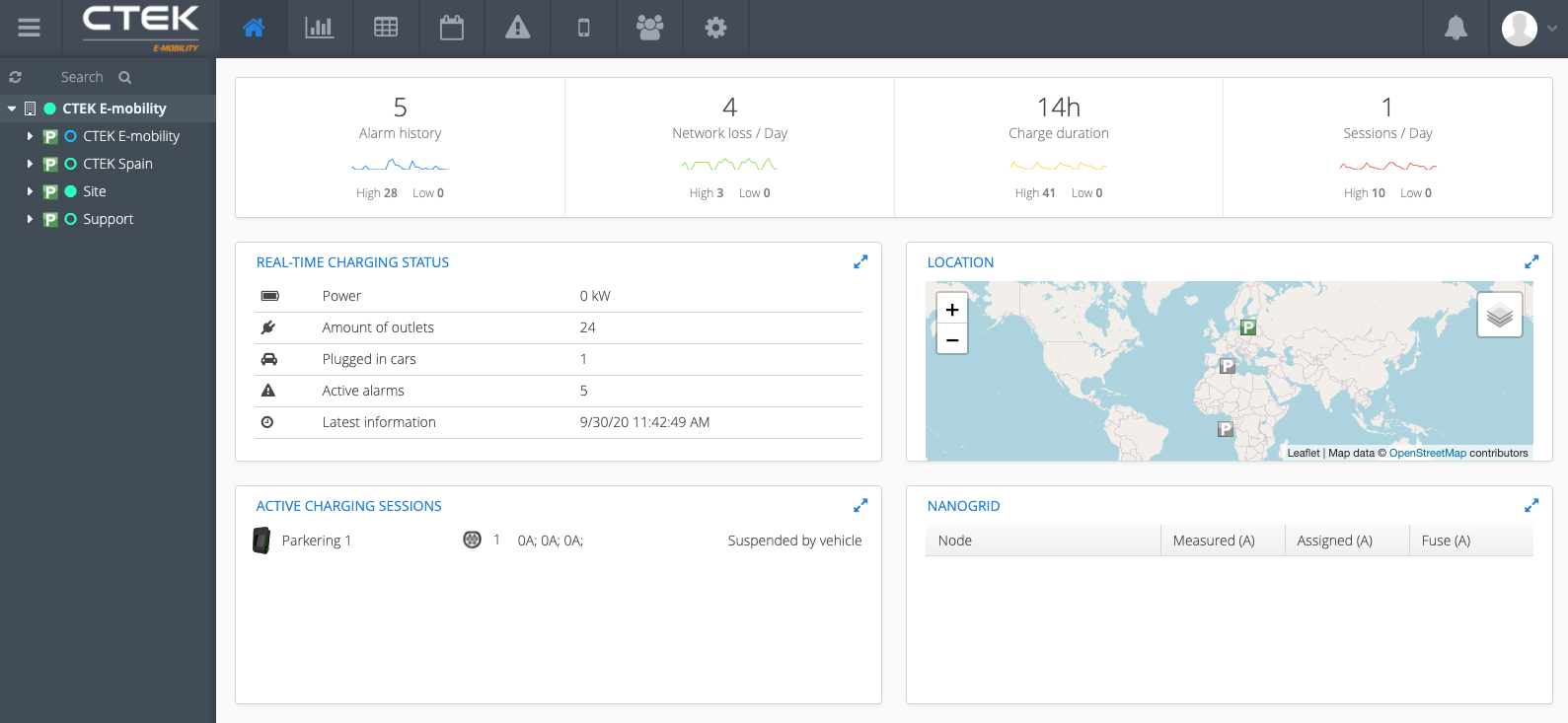This screenshot has height=723, width=1568.
Task: Expand the Support node
Action: click(x=30, y=219)
